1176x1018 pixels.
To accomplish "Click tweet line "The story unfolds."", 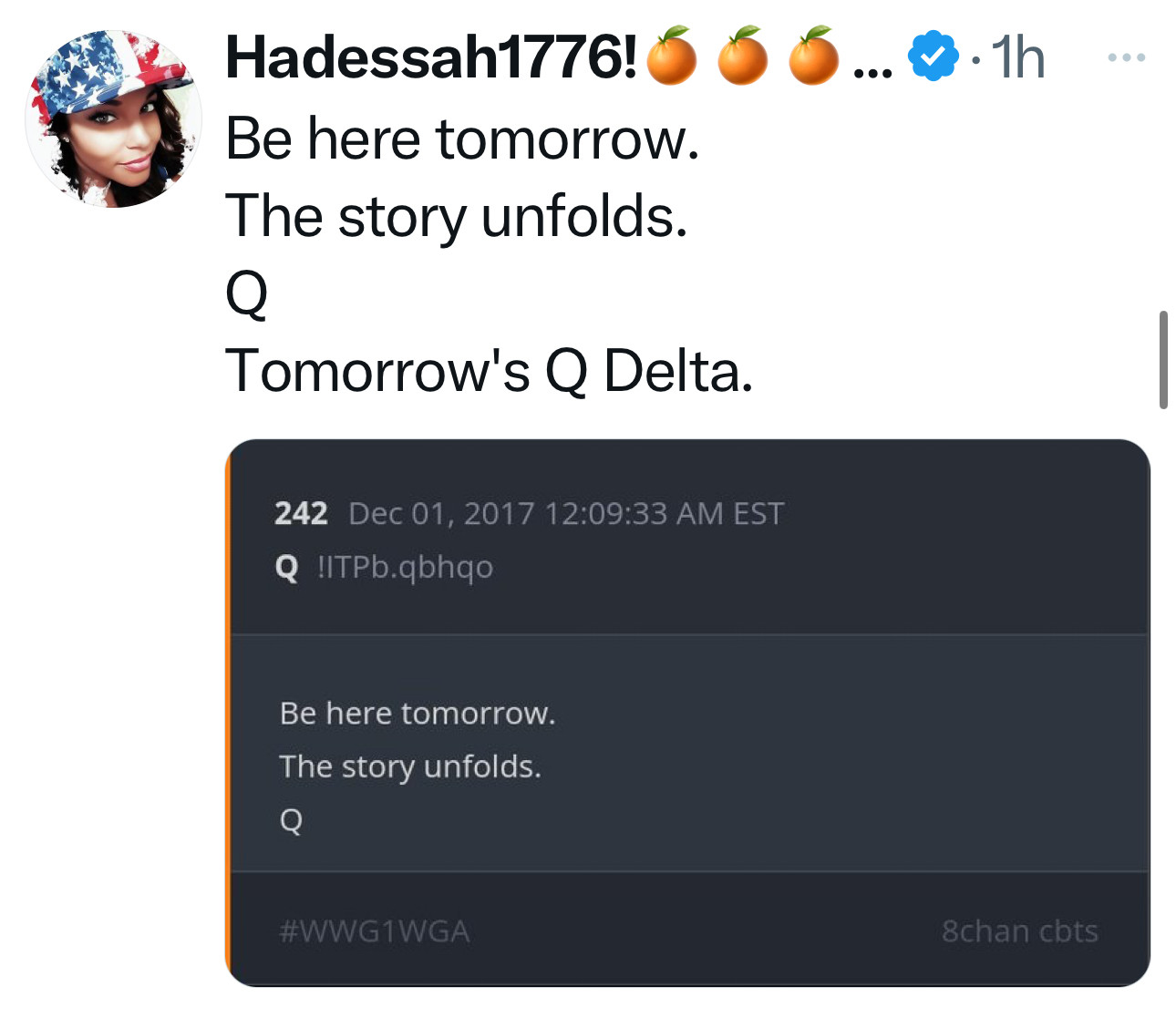I will (456, 216).
